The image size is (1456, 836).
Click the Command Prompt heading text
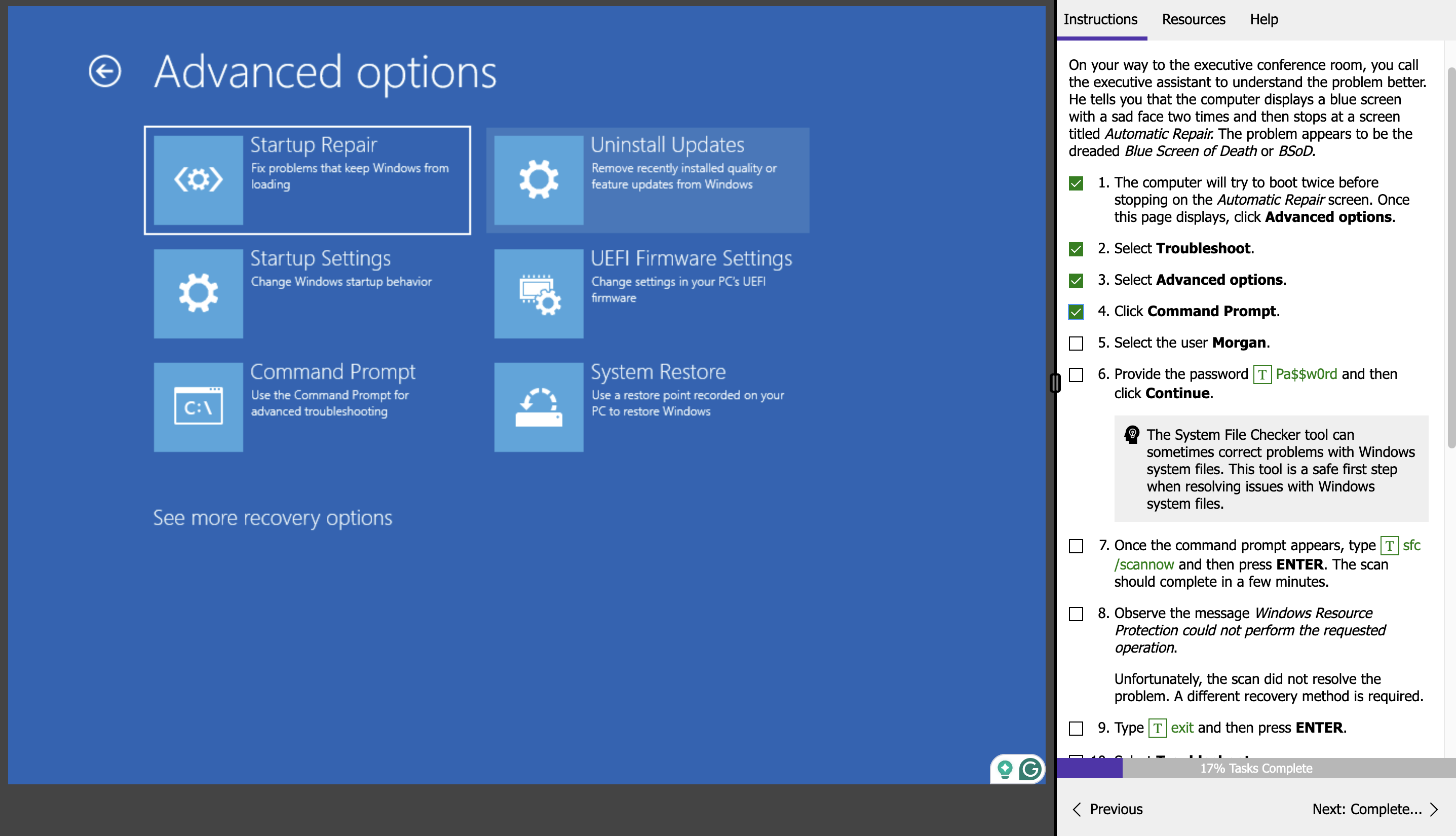coord(332,372)
